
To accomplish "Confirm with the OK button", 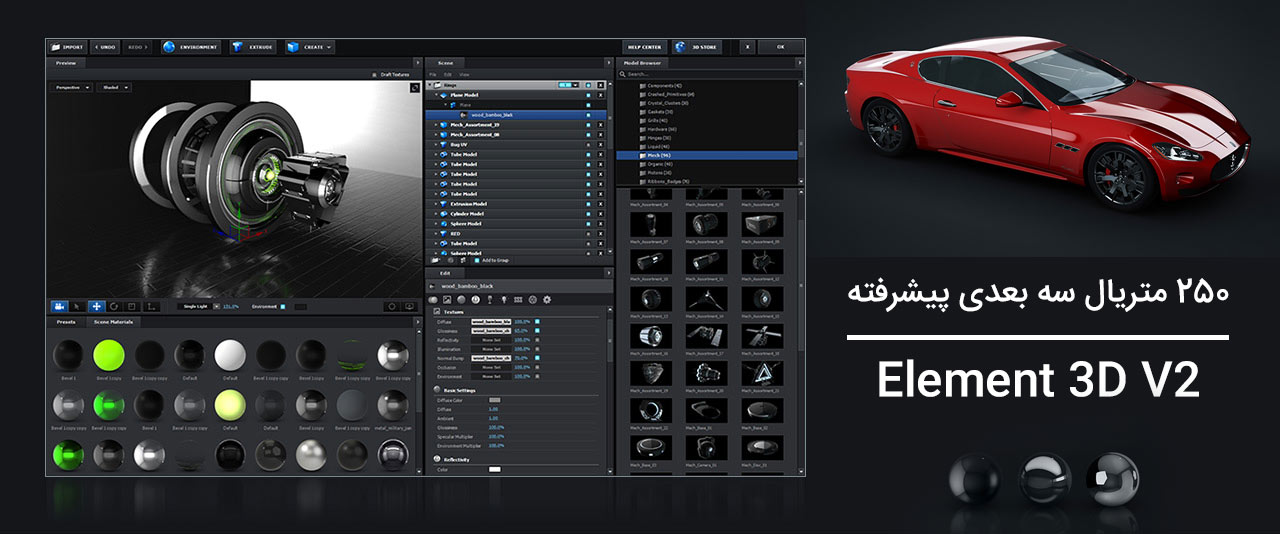I will click(x=781, y=47).
